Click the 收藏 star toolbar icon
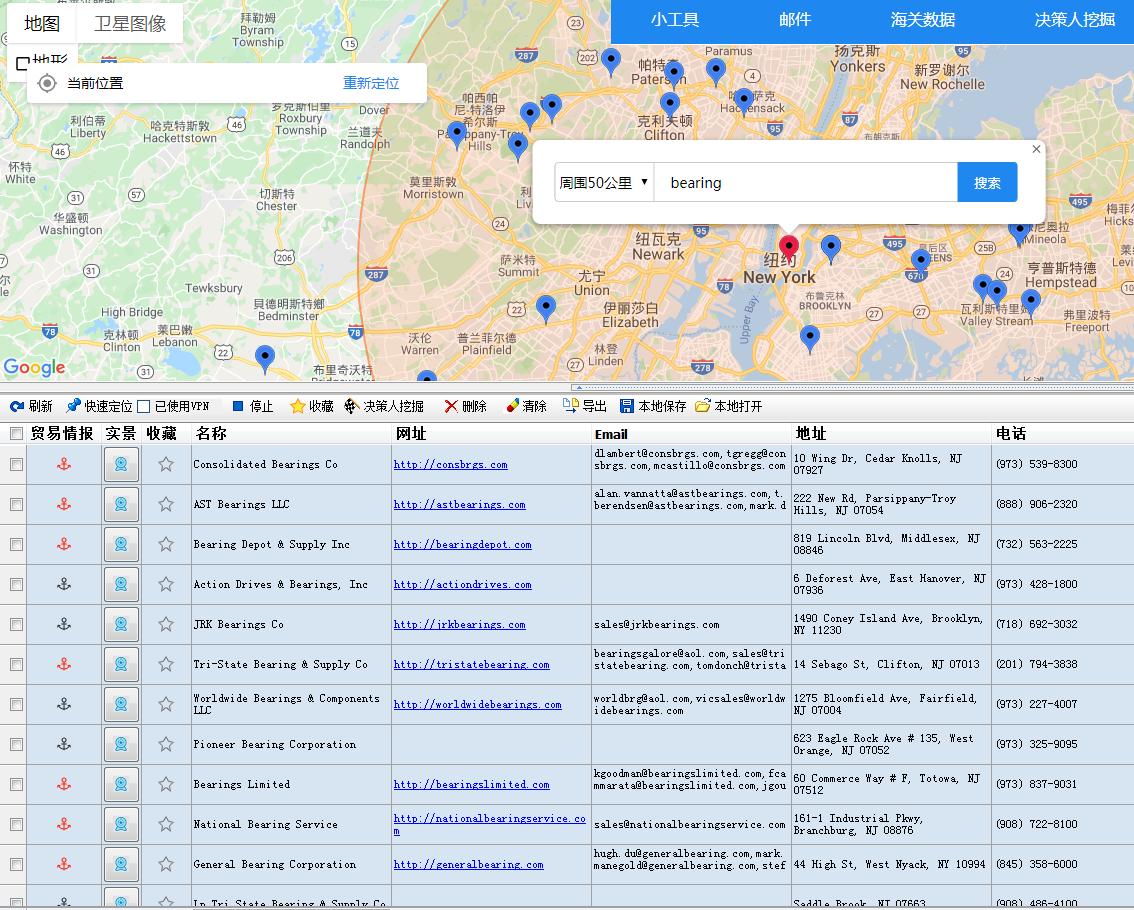 click(297, 407)
